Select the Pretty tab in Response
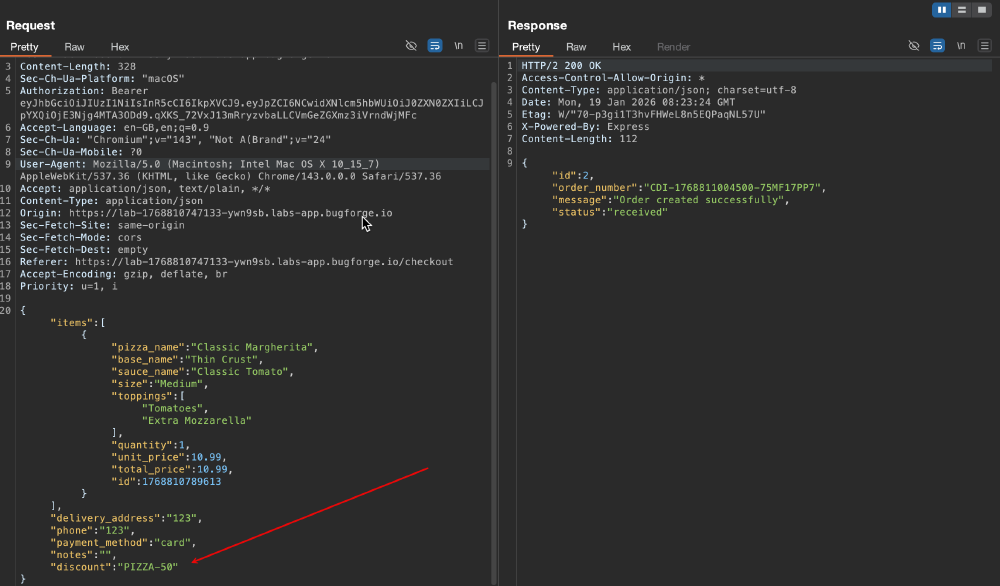1000x586 pixels. (526, 47)
